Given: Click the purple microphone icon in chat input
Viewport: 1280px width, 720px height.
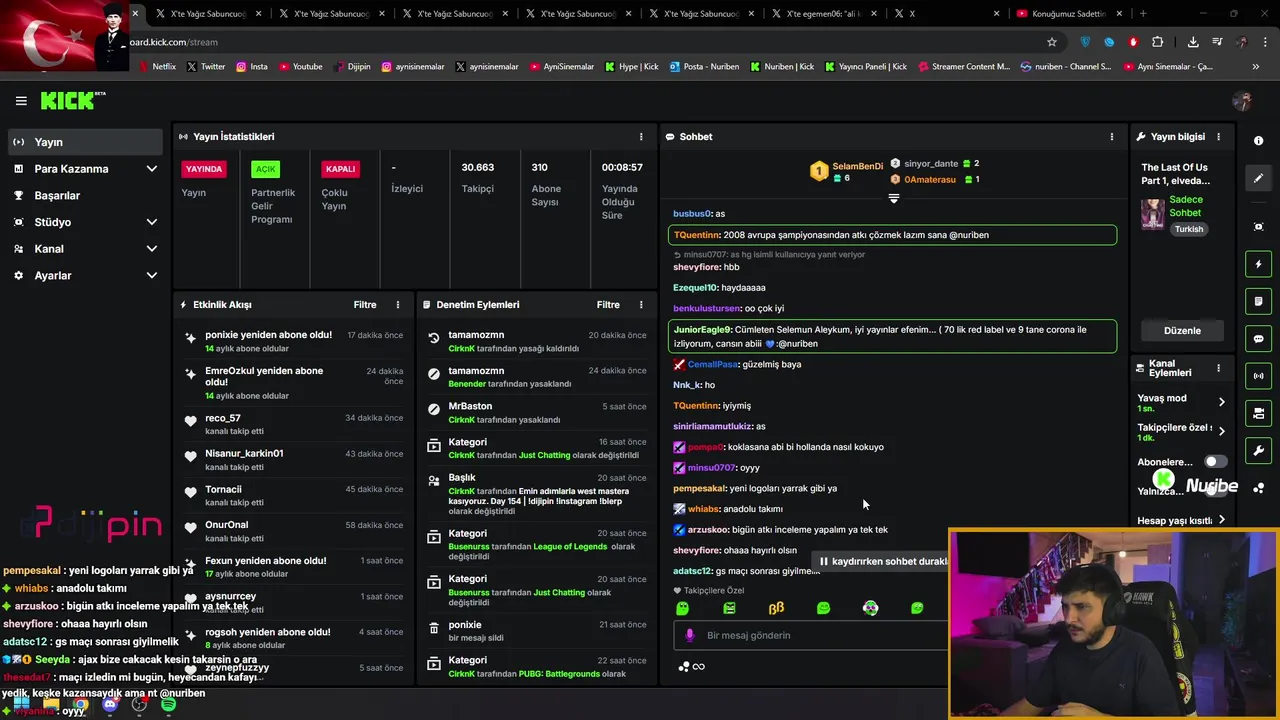Looking at the screenshot, I should click(689, 635).
